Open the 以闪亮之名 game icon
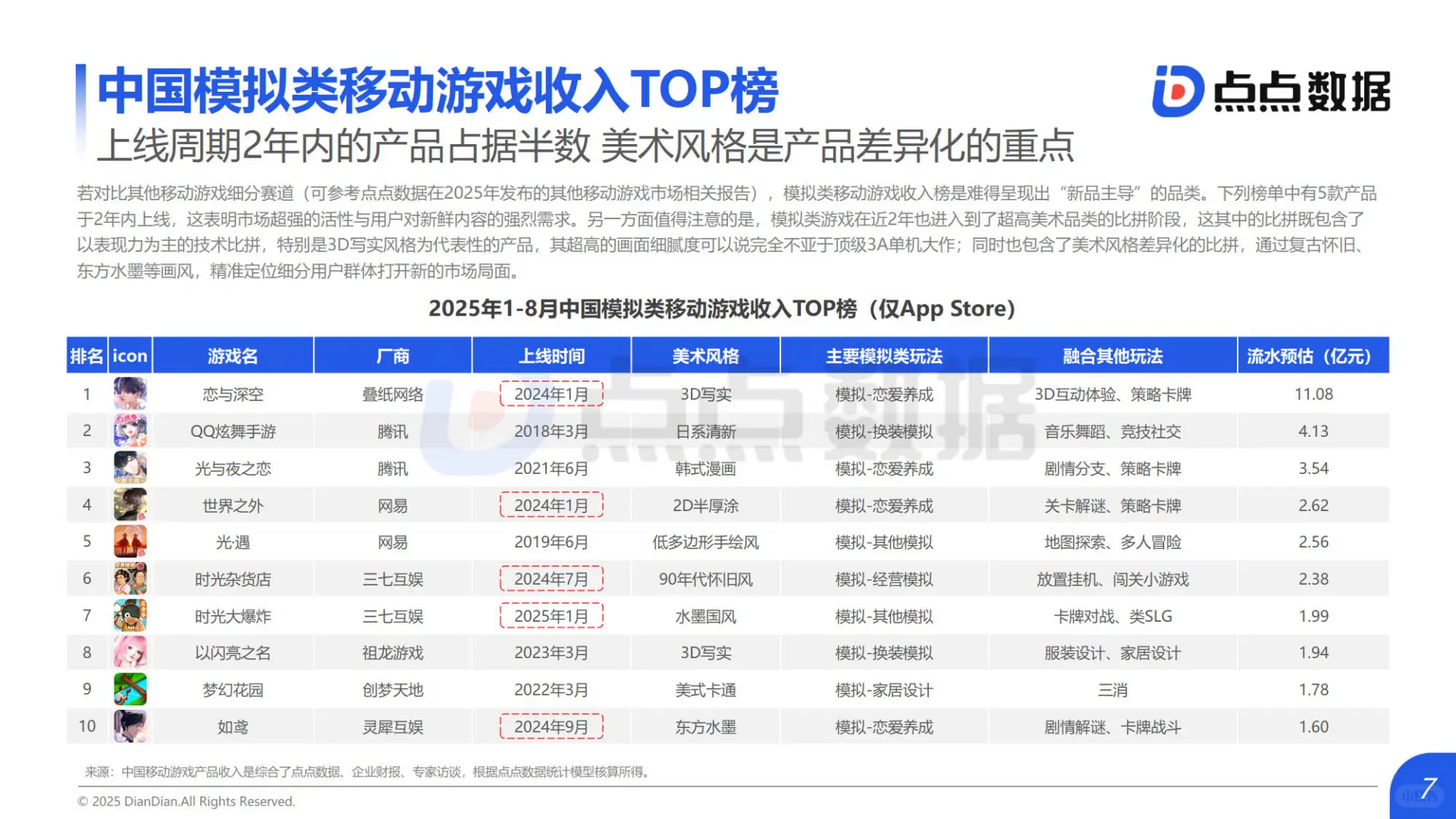The height and width of the screenshot is (819, 1456). click(x=130, y=652)
